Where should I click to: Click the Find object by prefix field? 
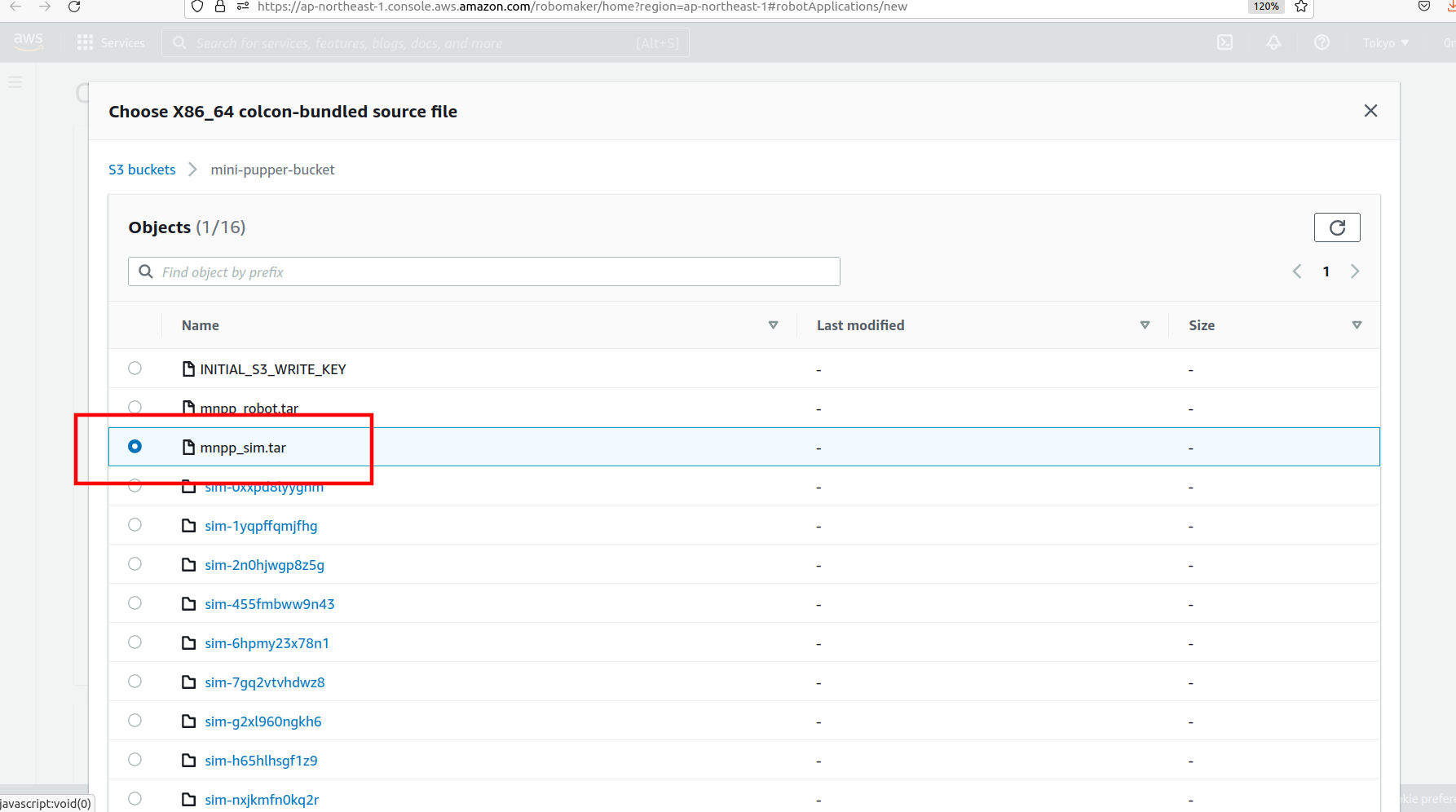click(484, 271)
